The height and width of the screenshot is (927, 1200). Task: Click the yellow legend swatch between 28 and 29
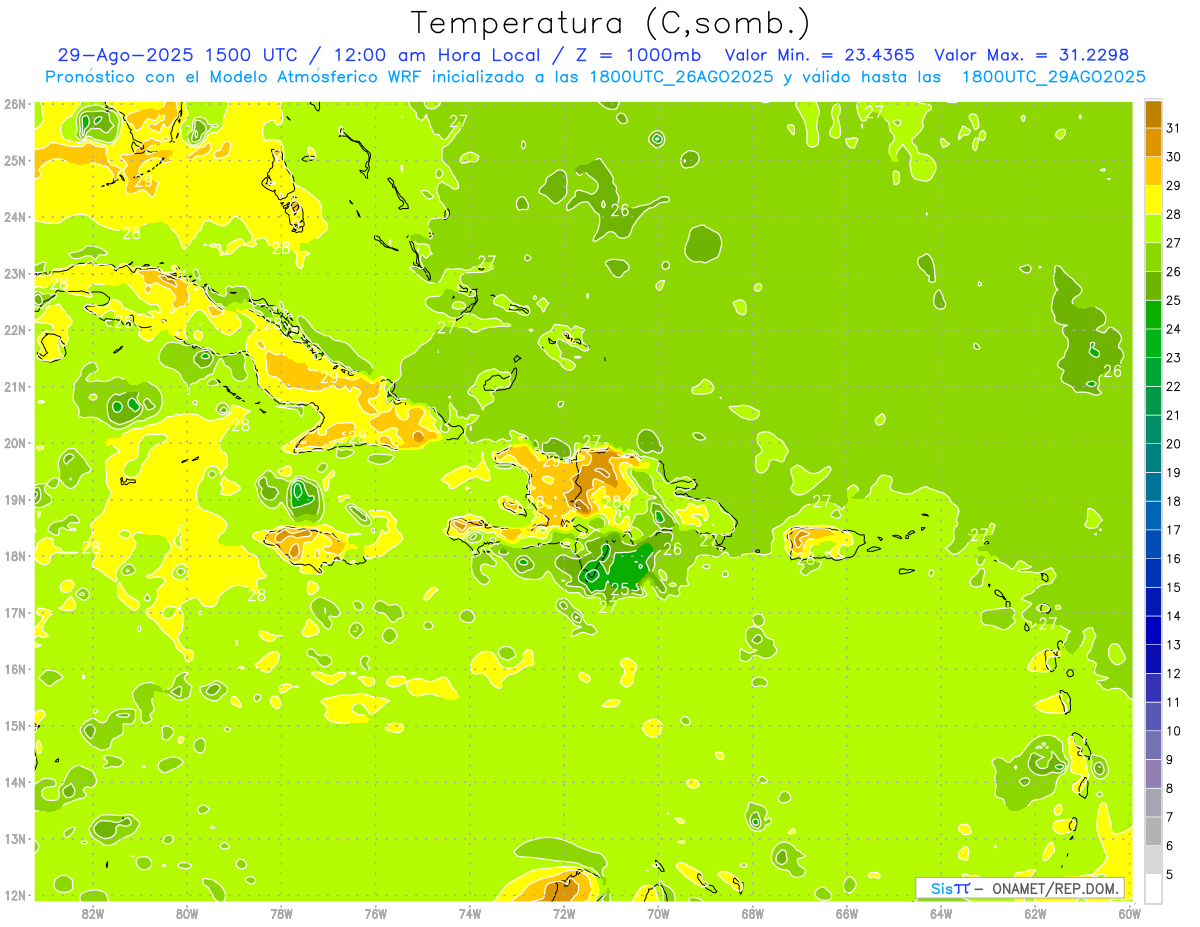click(x=1153, y=200)
